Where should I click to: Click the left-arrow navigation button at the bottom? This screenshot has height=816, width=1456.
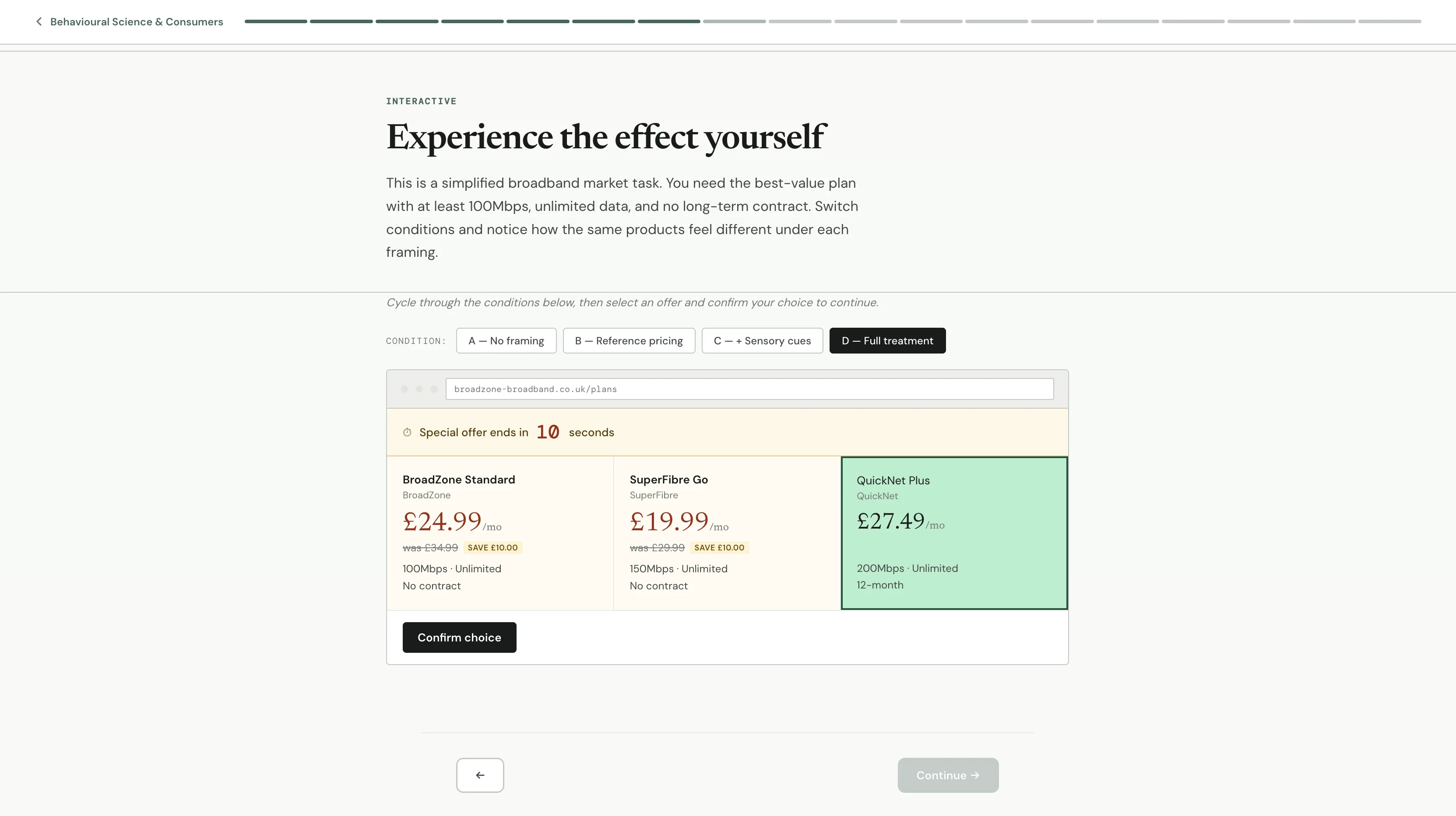(480, 775)
